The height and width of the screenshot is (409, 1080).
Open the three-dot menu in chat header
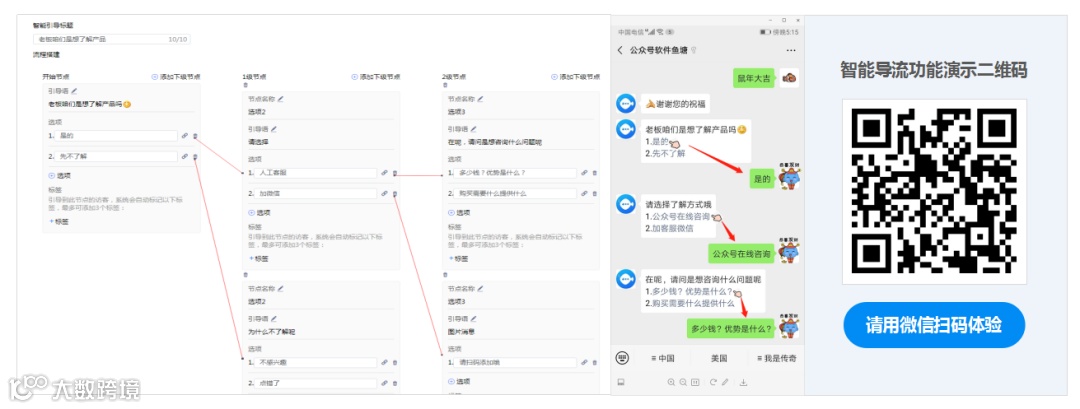coord(791,50)
